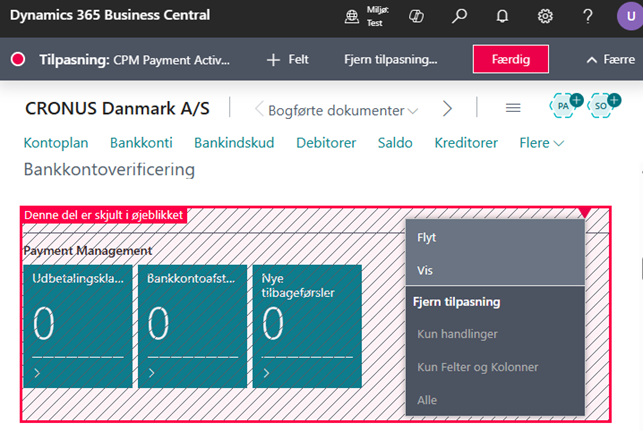
Task: Open the help question mark
Action: [x=588, y=16]
